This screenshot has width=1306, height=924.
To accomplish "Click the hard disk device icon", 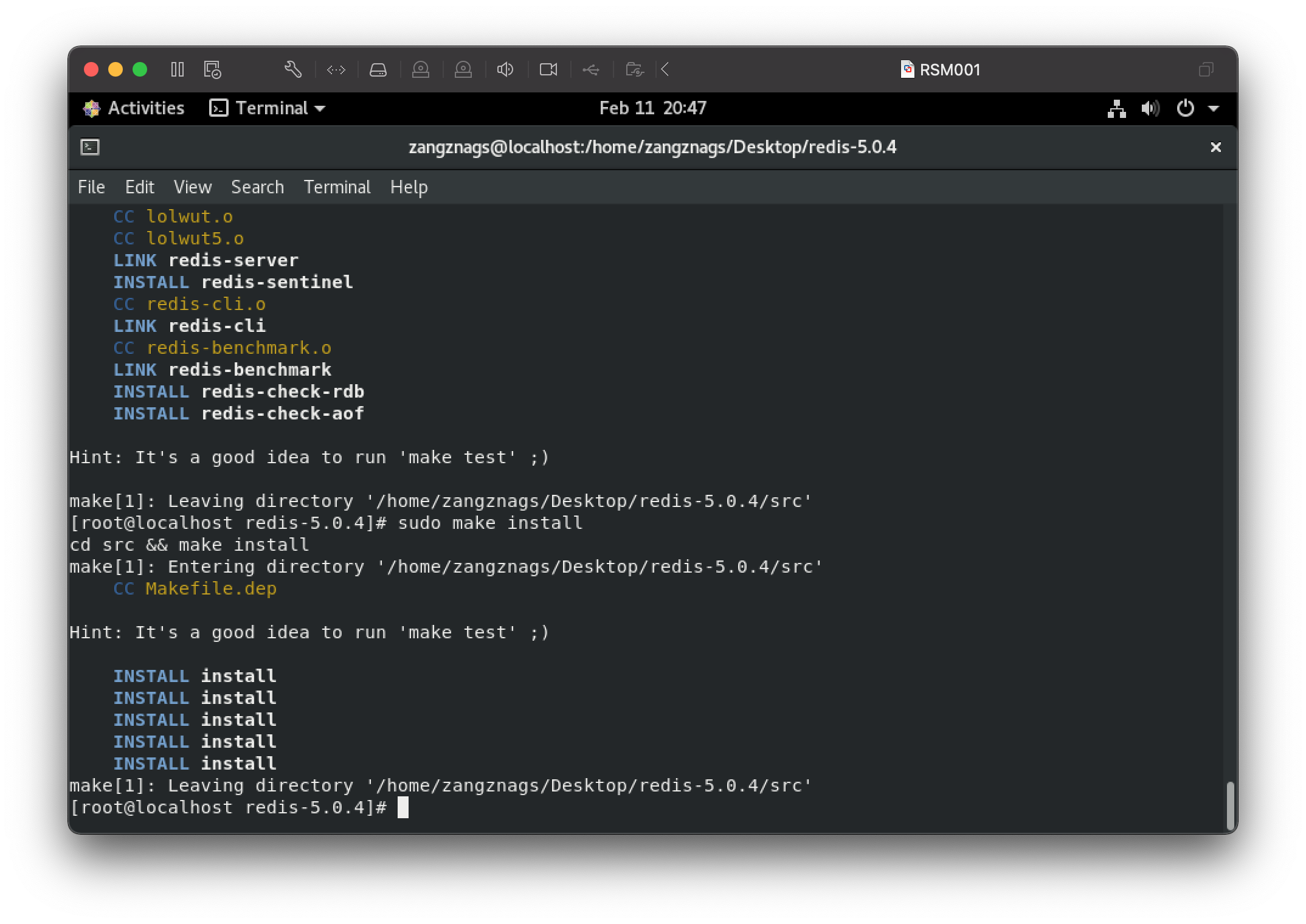I will 378,70.
